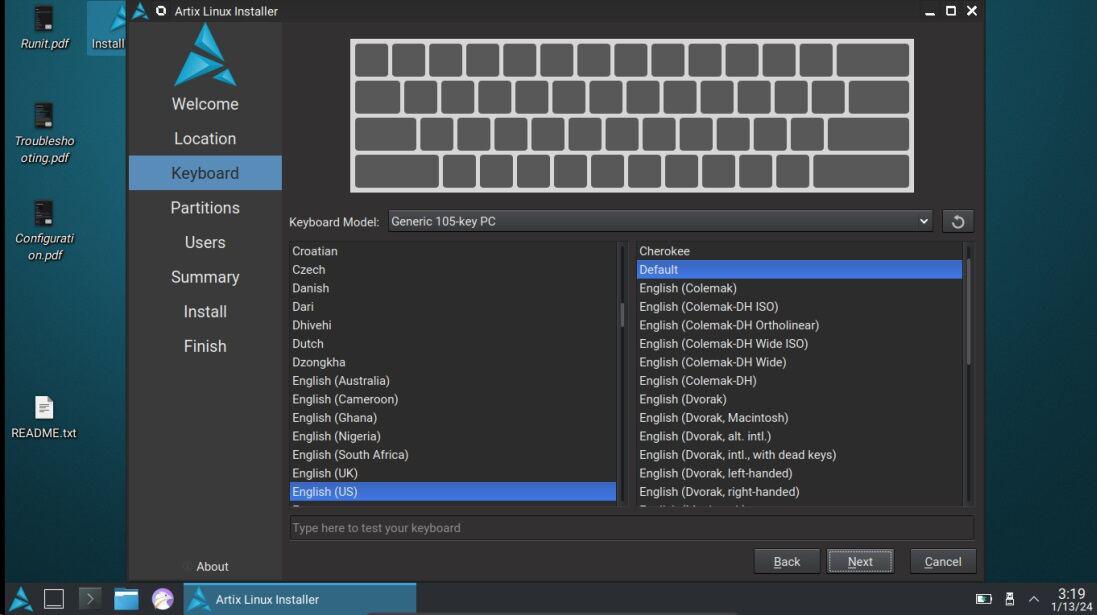The height and width of the screenshot is (615, 1097).
Task: Select the Keyboard step in sidebar
Action: (x=205, y=173)
